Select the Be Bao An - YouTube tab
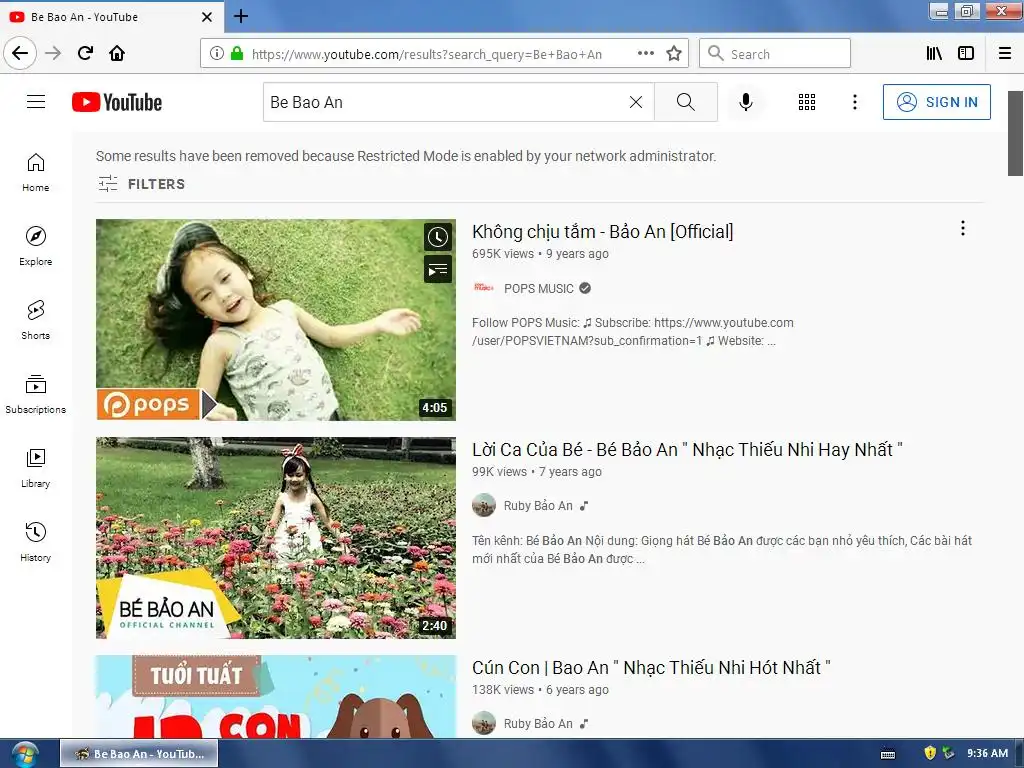This screenshot has width=1024, height=768. 112,17
